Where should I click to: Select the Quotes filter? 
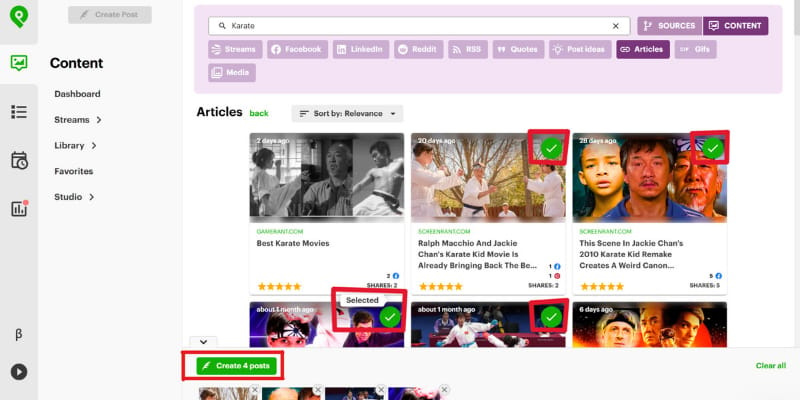tap(518, 49)
